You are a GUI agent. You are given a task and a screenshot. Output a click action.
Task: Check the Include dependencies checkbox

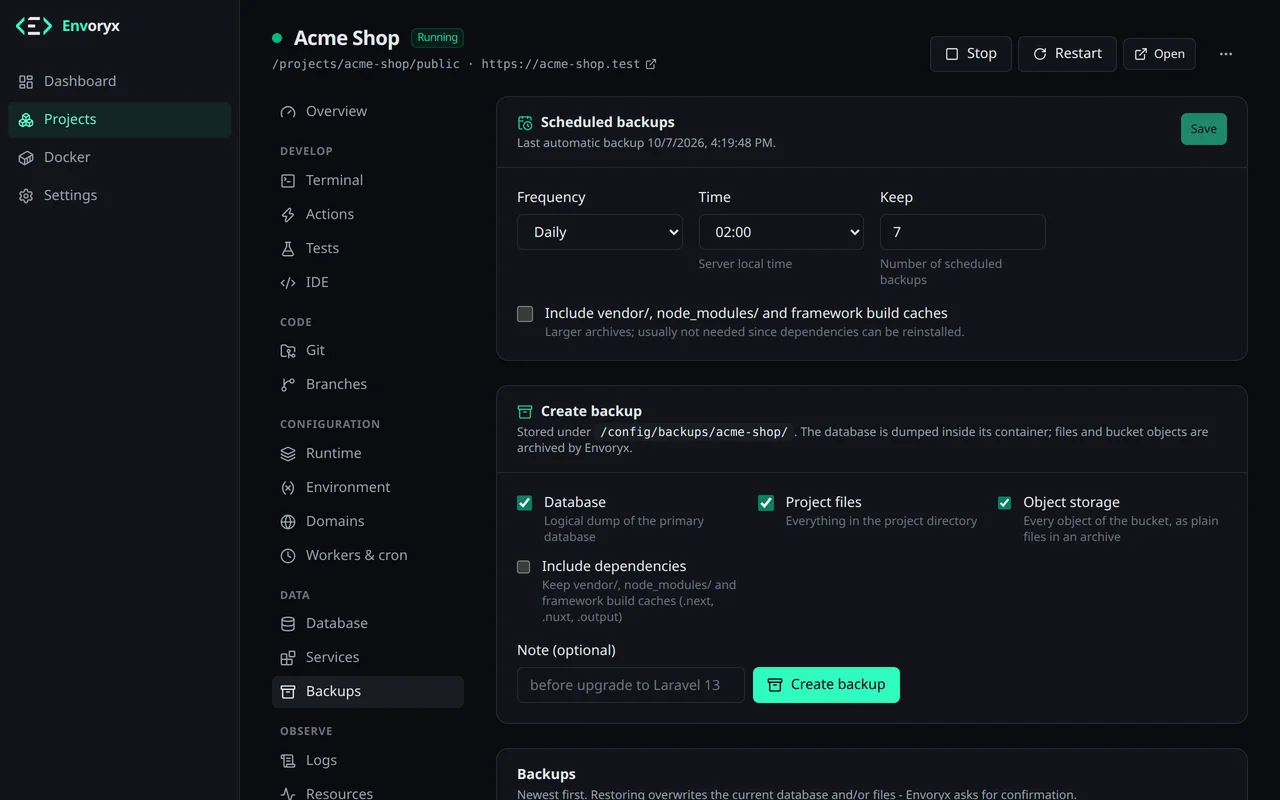coord(523,567)
